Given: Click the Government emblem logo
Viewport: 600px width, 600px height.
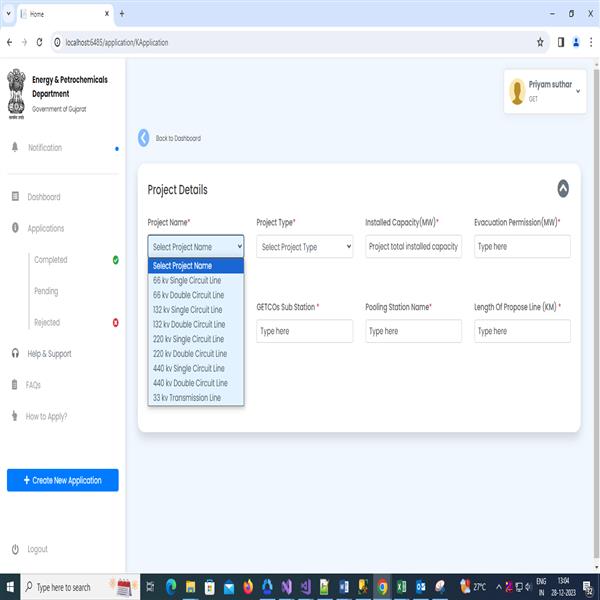Looking at the screenshot, I should (x=16, y=94).
